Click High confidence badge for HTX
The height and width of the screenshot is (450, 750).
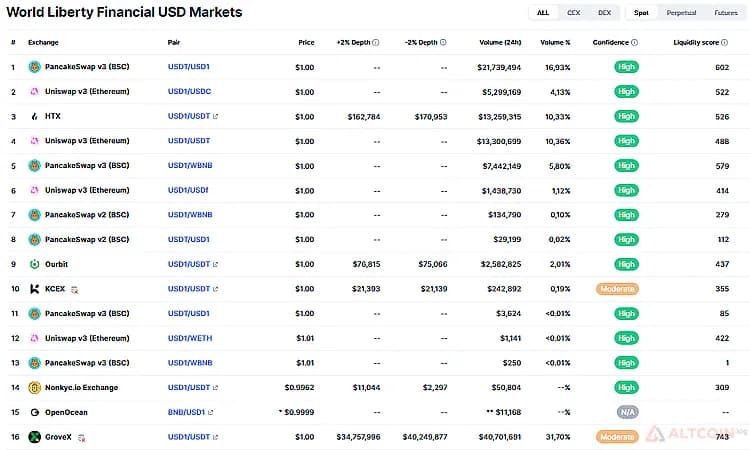(626, 116)
